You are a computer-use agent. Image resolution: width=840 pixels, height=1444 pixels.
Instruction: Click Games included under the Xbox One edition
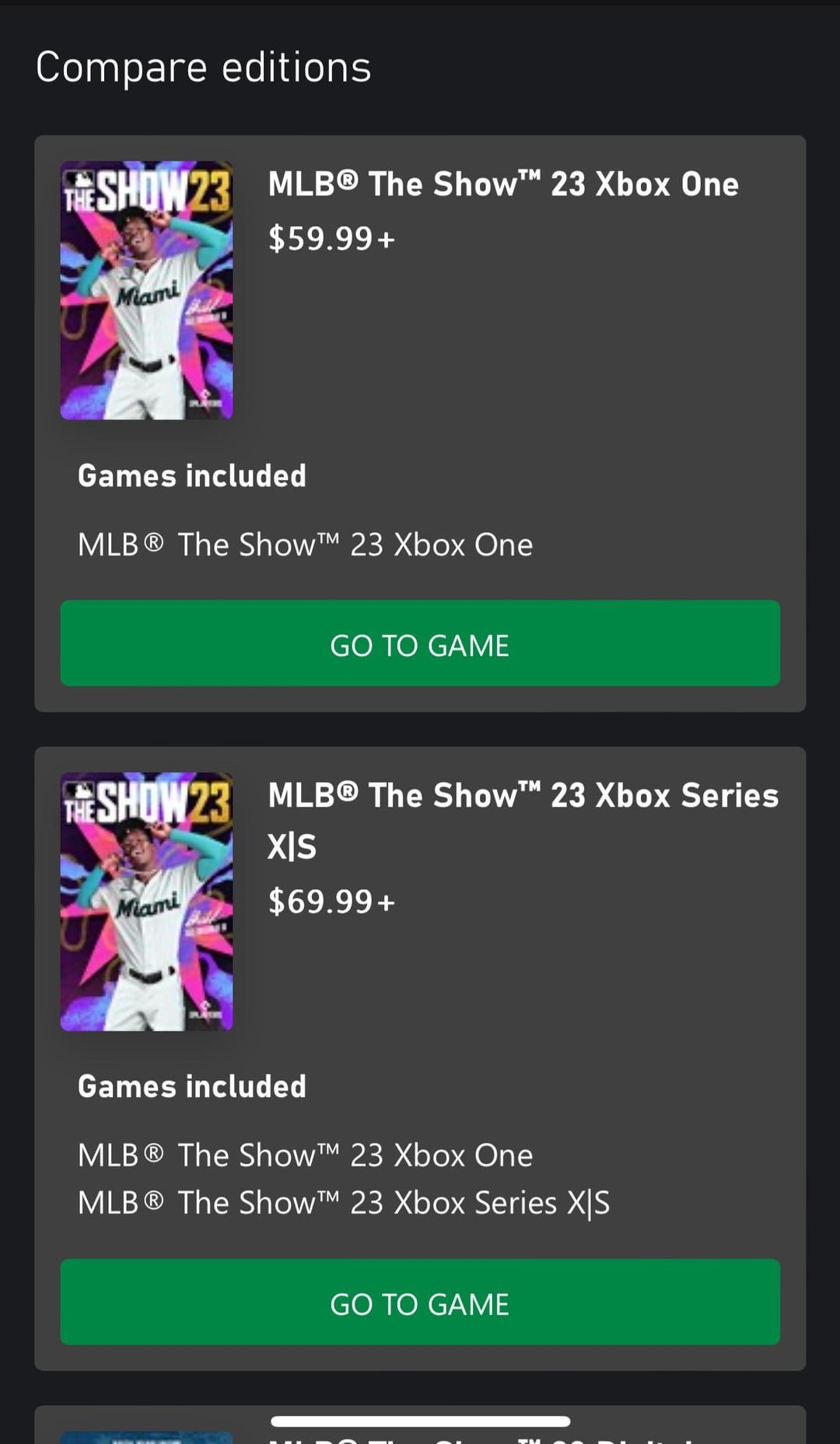(x=191, y=476)
